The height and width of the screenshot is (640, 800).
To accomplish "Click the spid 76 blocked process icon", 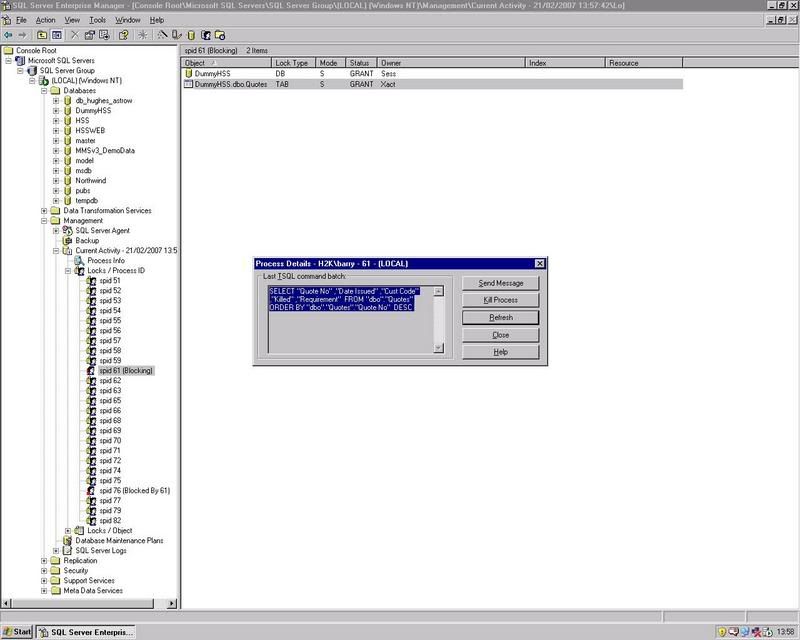I will point(91,490).
